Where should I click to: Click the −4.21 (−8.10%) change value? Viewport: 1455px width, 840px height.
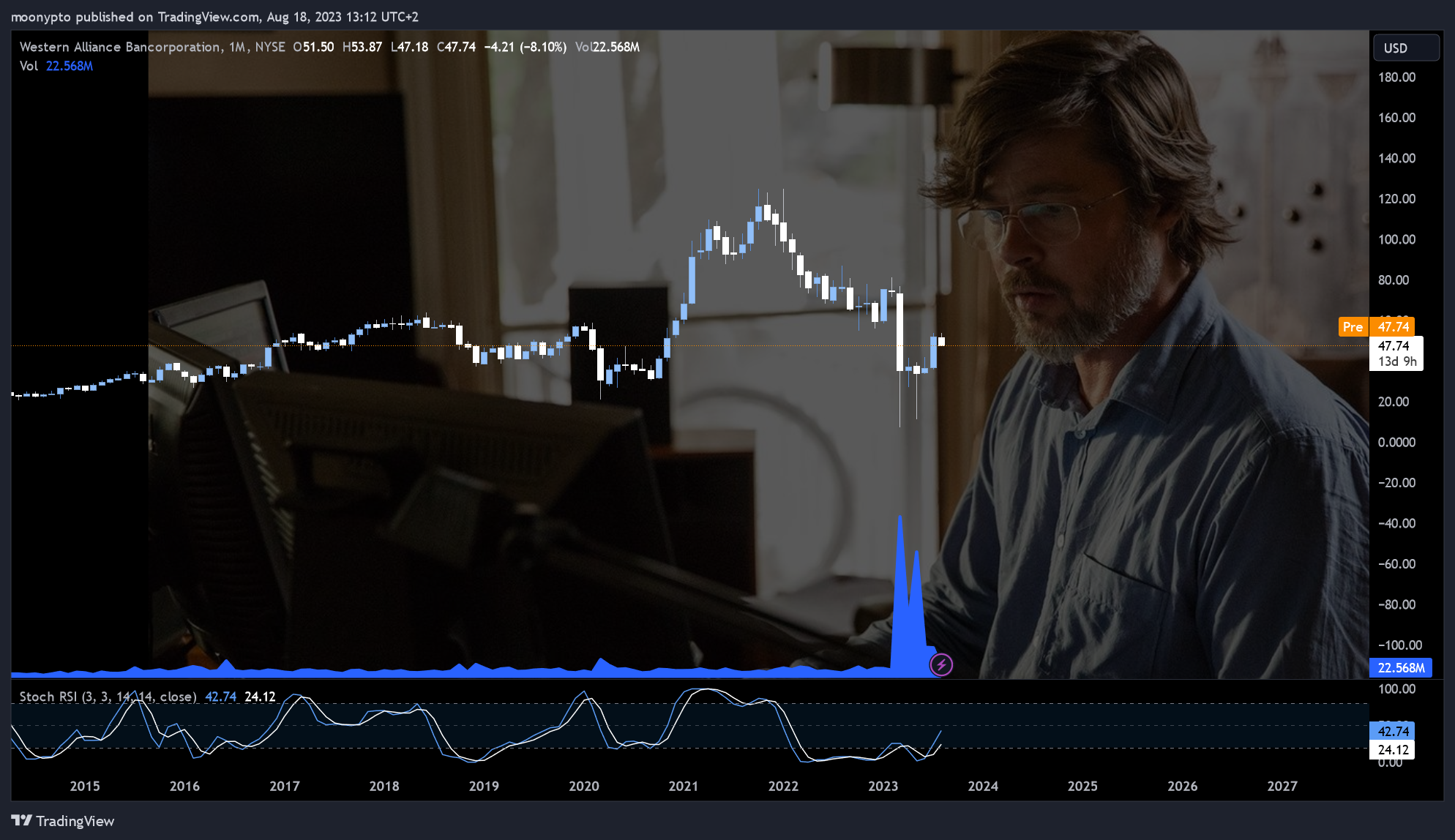(x=525, y=47)
